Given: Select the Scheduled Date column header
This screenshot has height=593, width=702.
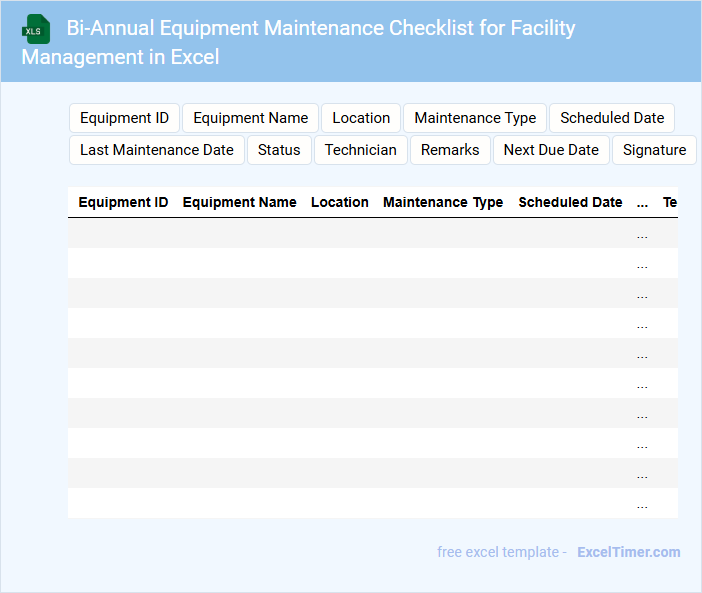Looking at the screenshot, I should pos(570,202).
